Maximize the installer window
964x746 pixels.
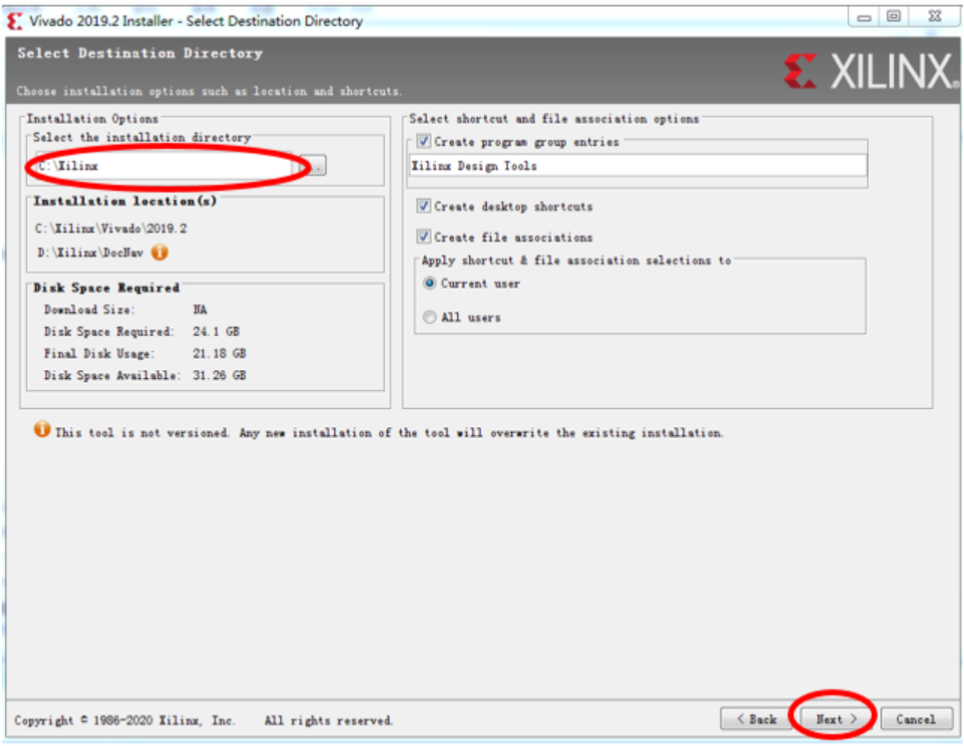[895, 17]
